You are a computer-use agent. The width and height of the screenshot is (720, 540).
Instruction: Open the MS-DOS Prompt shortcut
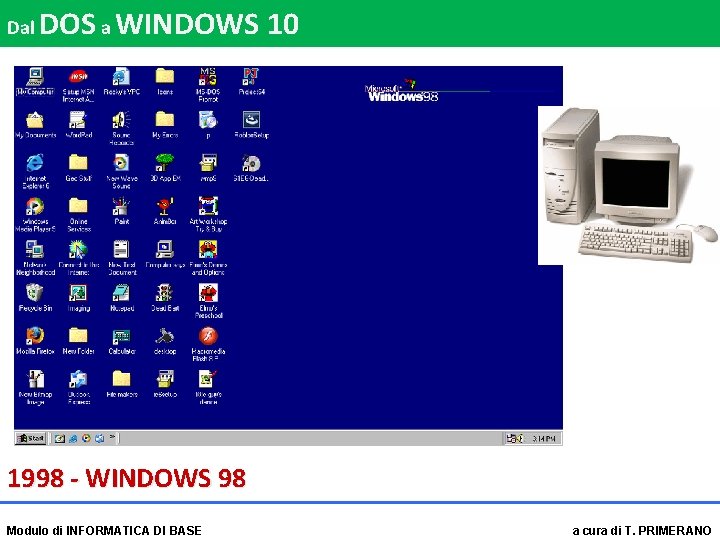point(208,85)
